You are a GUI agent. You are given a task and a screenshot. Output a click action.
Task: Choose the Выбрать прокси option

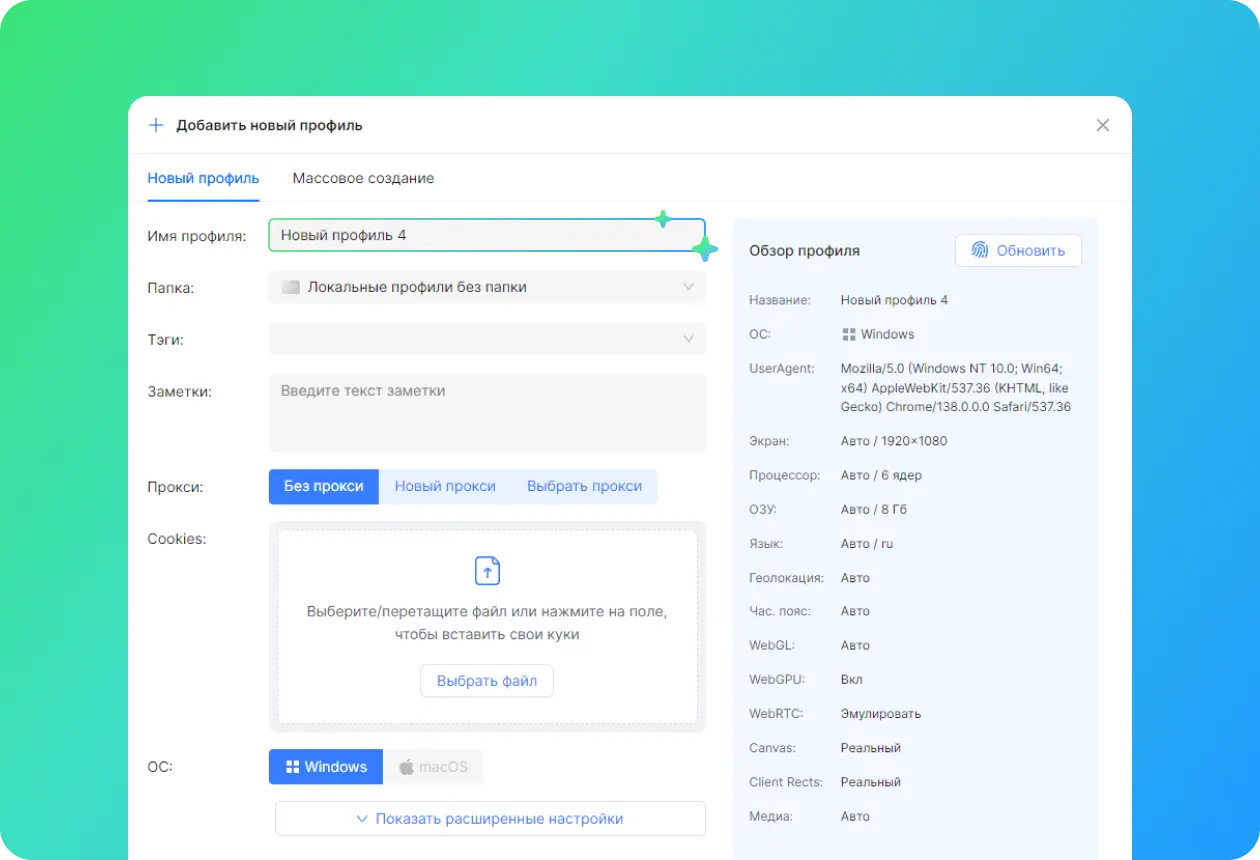[x=584, y=487]
